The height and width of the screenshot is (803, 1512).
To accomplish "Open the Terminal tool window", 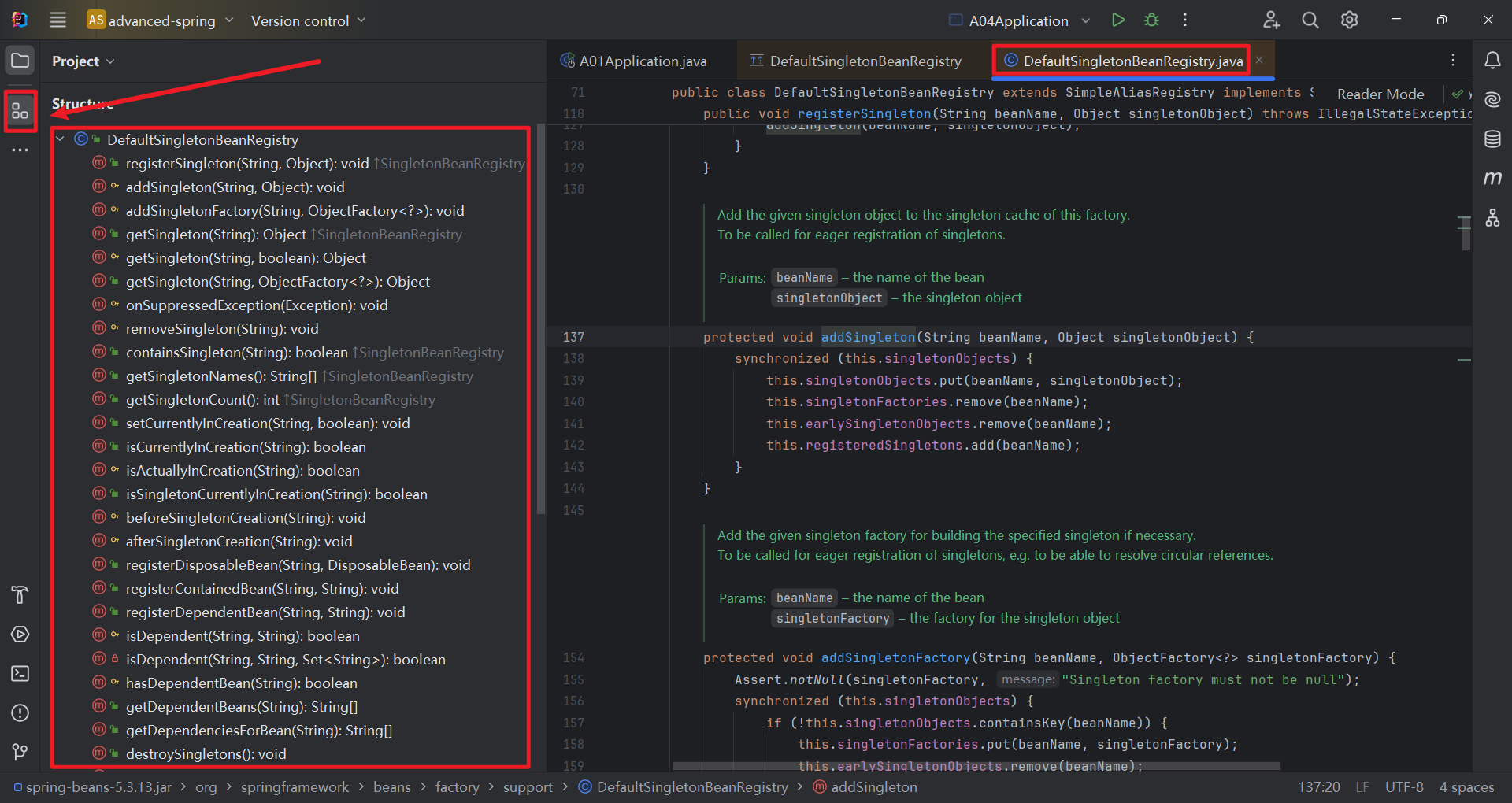I will (x=20, y=673).
